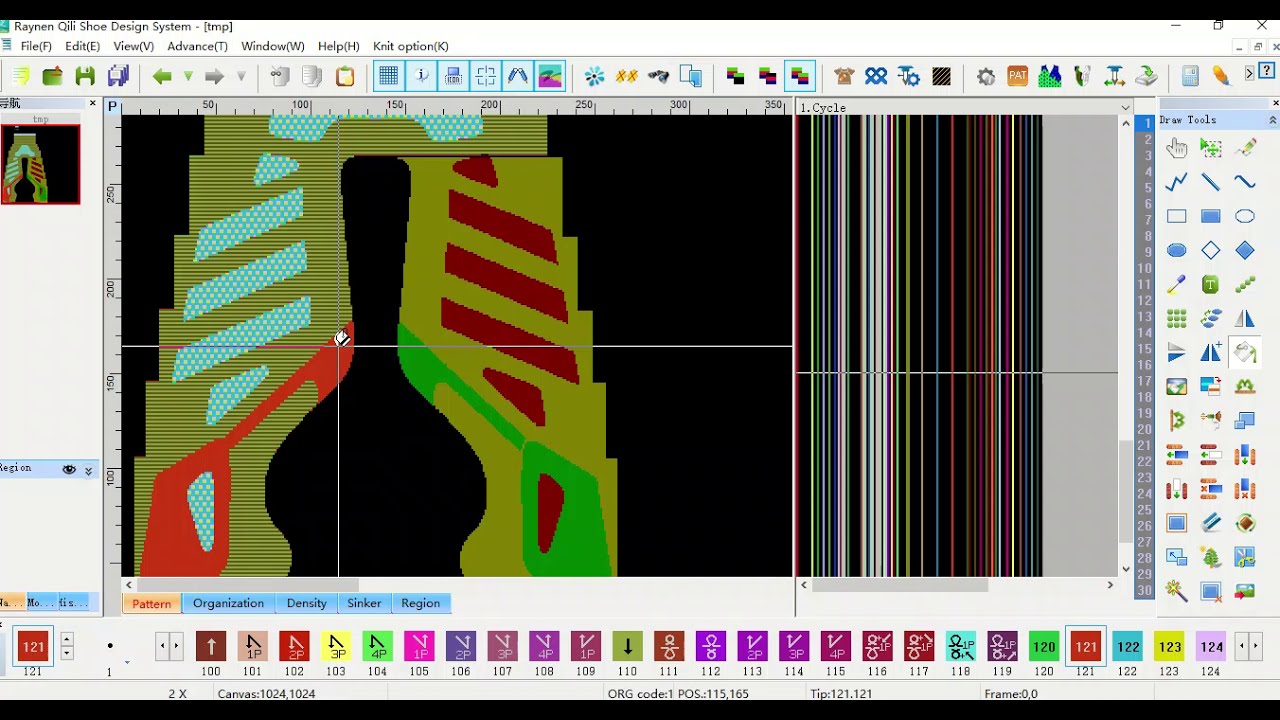1280x720 pixels.
Task: Open the 1.Cycle dropdown
Action: coord(1125,108)
